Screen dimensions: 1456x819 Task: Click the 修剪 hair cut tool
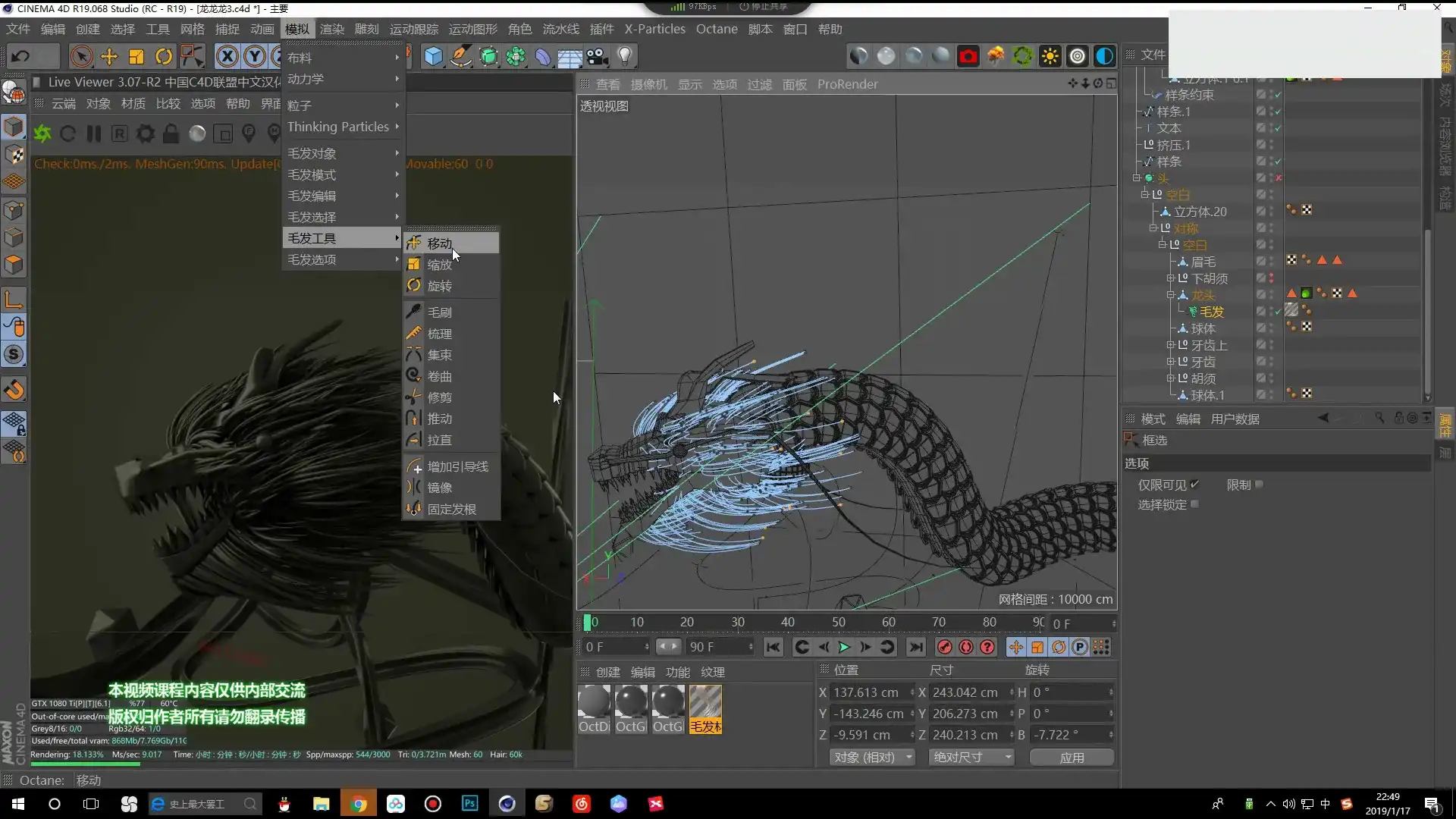click(439, 397)
